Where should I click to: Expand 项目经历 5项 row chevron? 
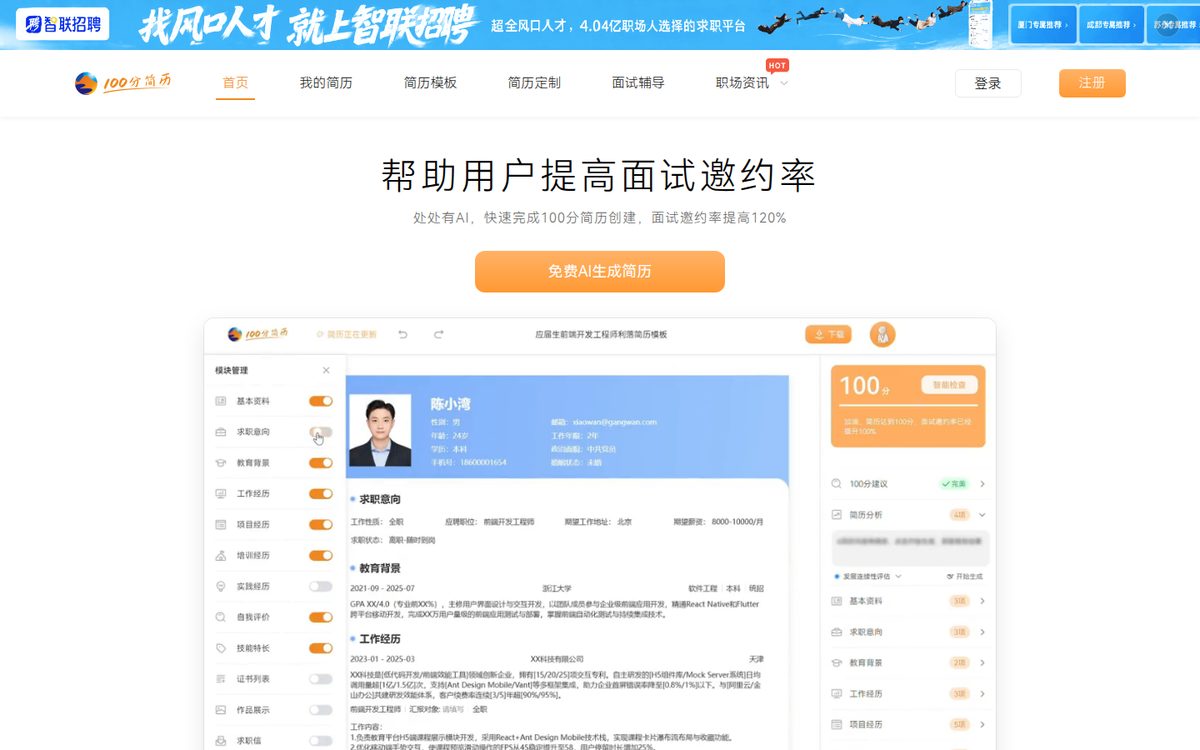(983, 724)
